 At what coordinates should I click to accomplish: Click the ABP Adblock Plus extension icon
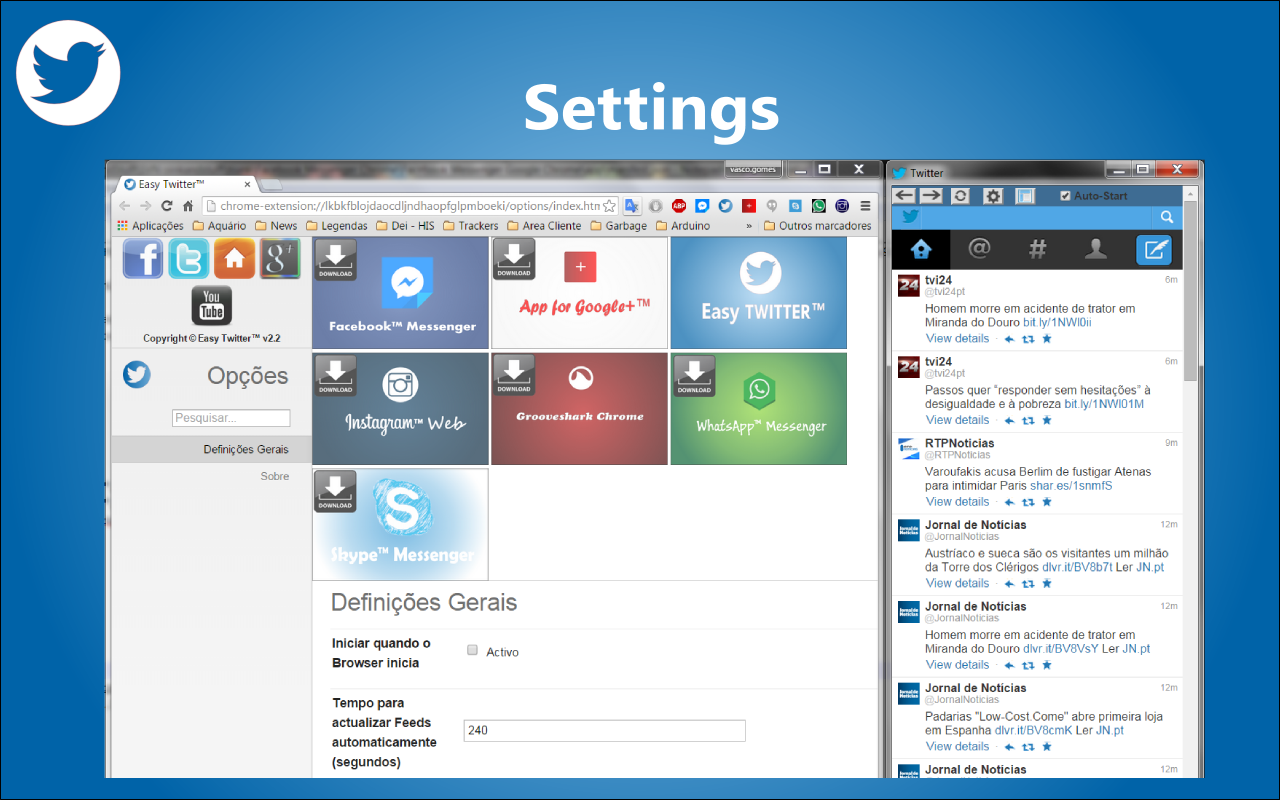pyautogui.click(x=679, y=206)
